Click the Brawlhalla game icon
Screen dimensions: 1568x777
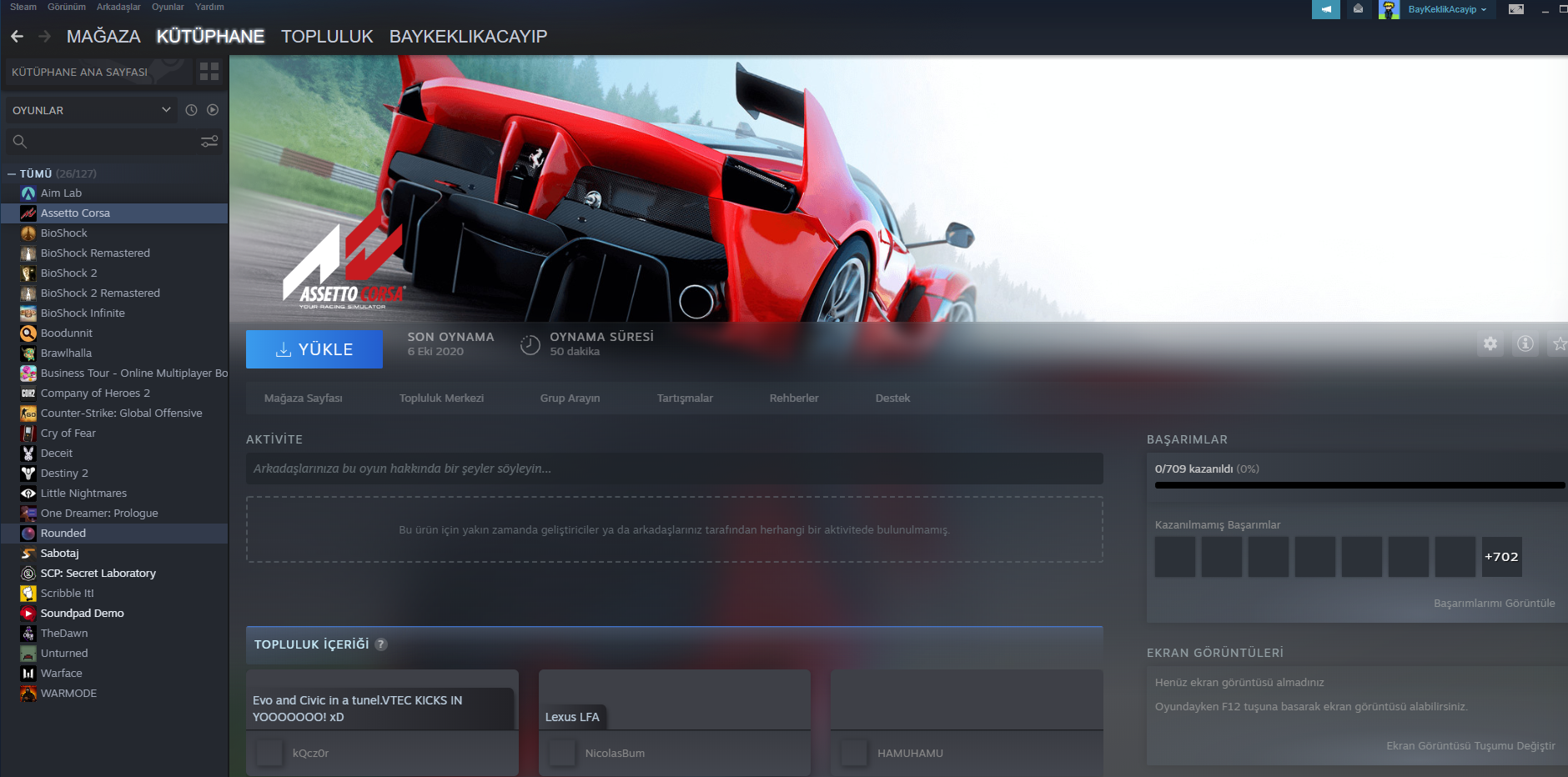pos(28,353)
